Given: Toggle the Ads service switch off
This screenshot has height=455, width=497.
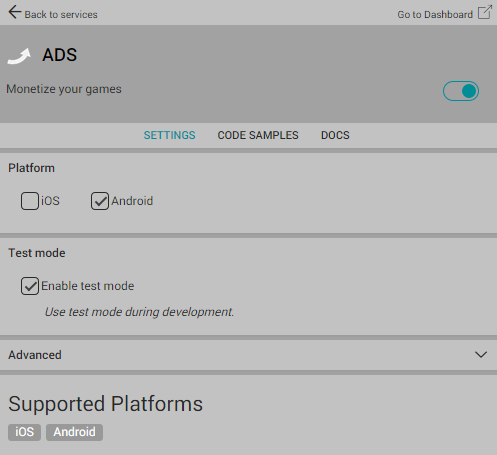Looking at the screenshot, I should pyautogui.click(x=461, y=91).
